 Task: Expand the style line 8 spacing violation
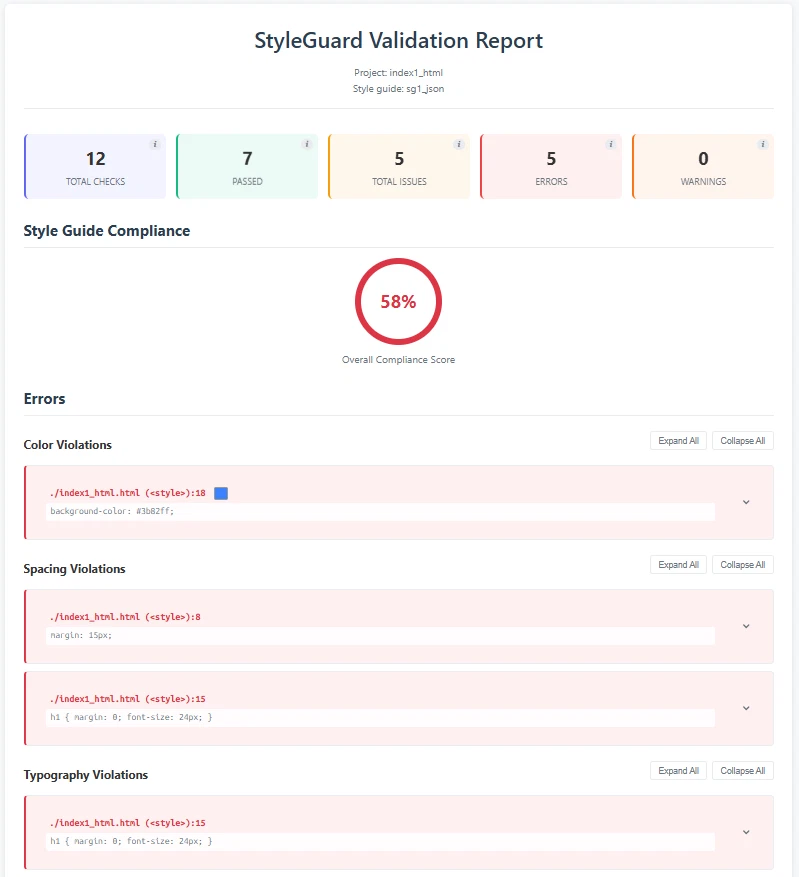[745, 626]
